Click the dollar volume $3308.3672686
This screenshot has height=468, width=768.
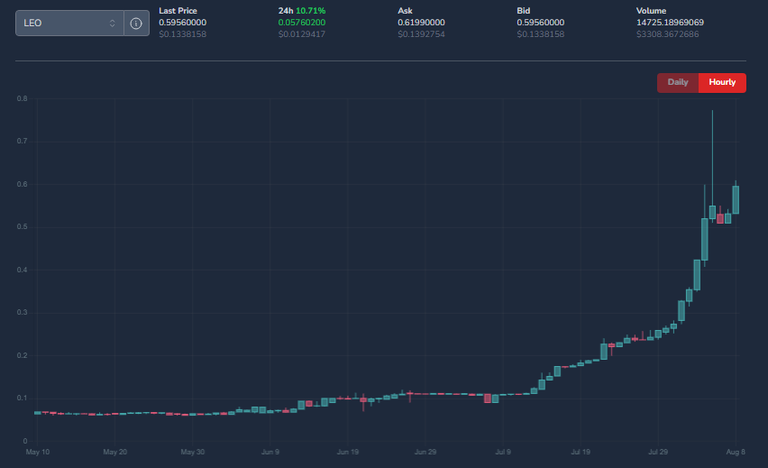click(x=668, y=34)
